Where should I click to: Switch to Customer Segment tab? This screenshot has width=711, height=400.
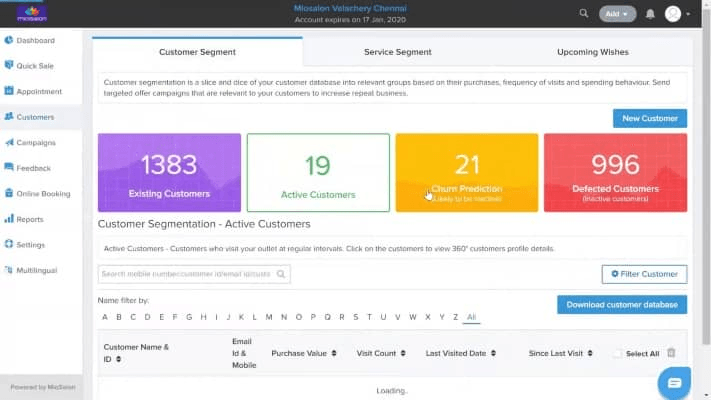tap(197, 52)
